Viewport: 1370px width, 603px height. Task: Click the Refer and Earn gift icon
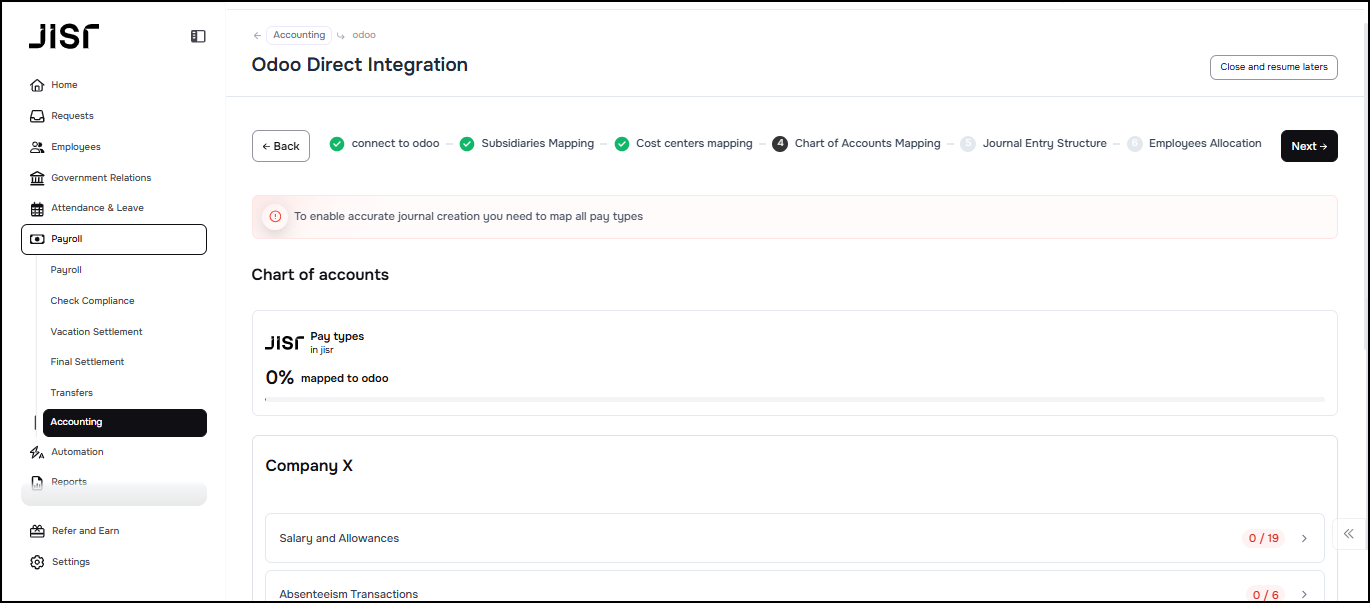[37, 531]
